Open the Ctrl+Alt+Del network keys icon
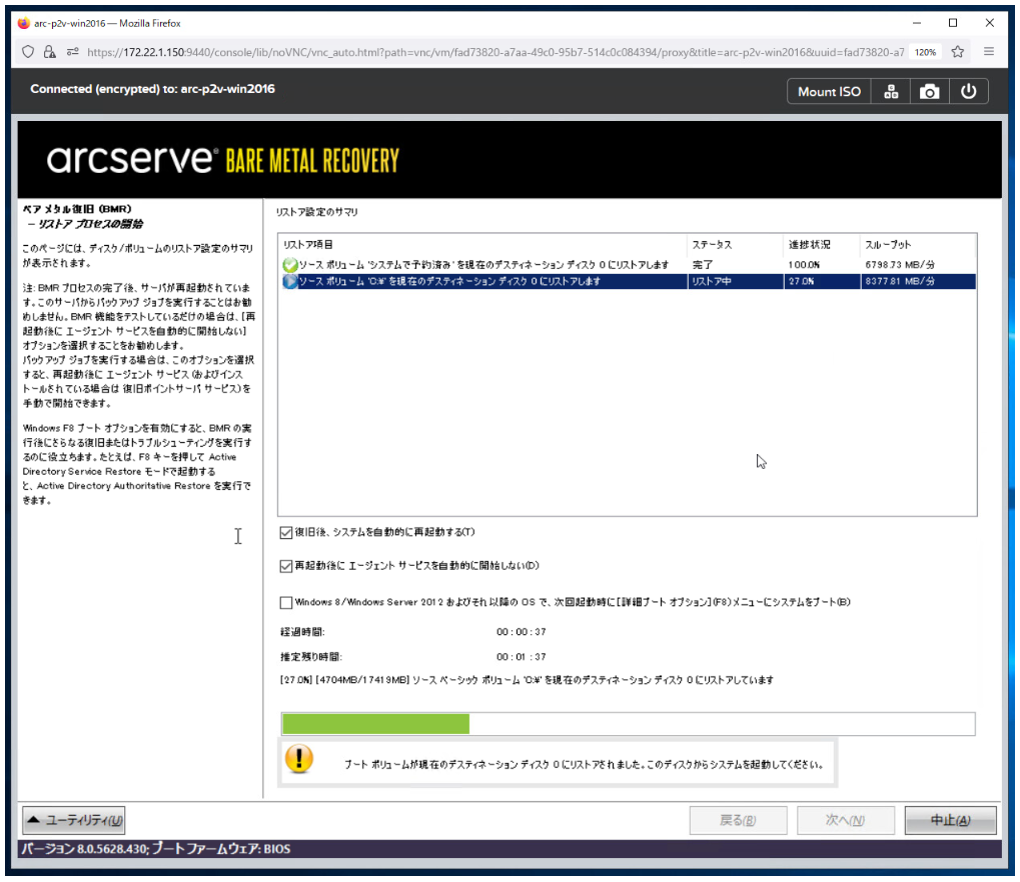The image size is (1020, 882). (891, 92)
